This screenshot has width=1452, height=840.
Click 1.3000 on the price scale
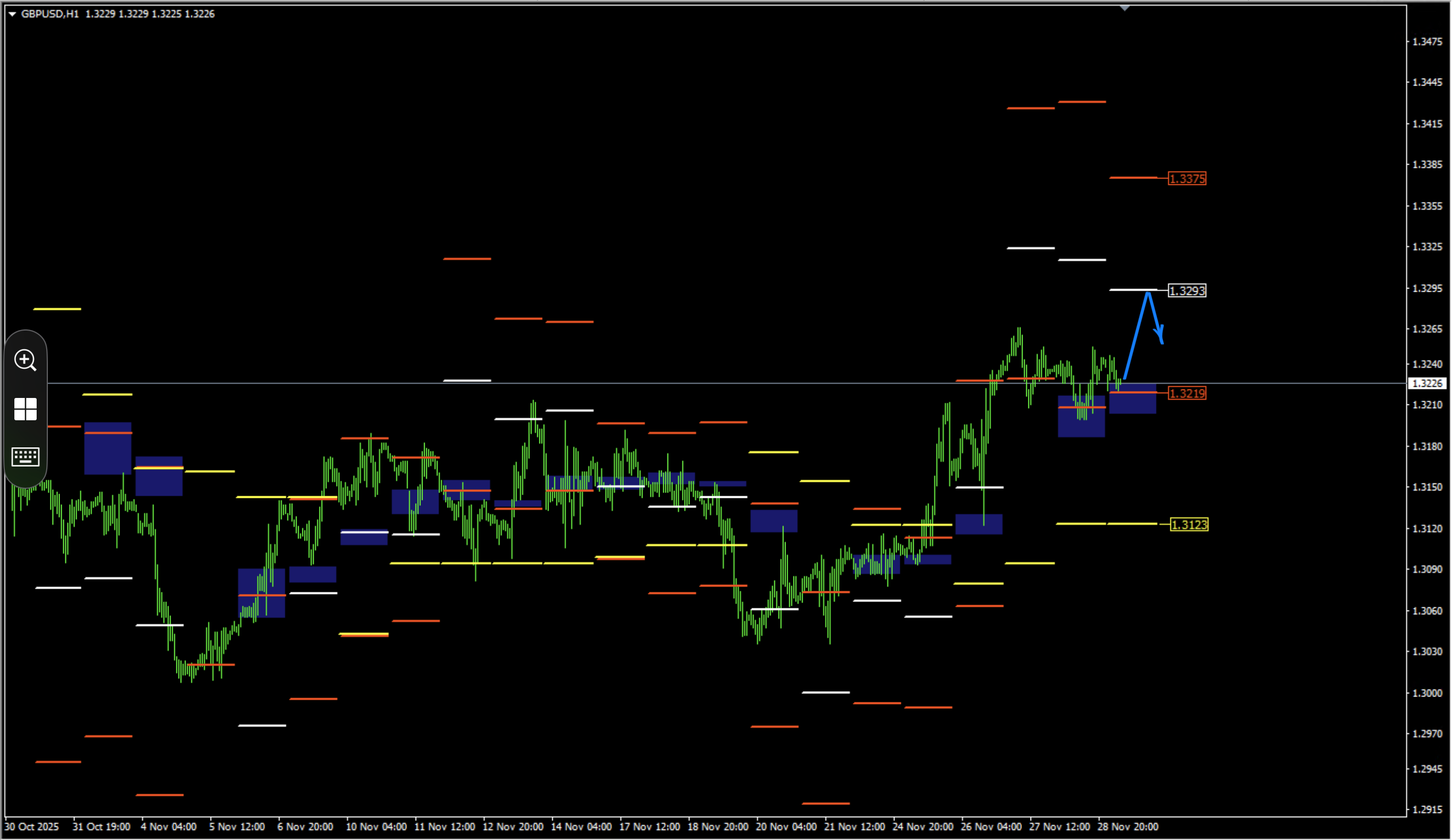click(1427, 693)
